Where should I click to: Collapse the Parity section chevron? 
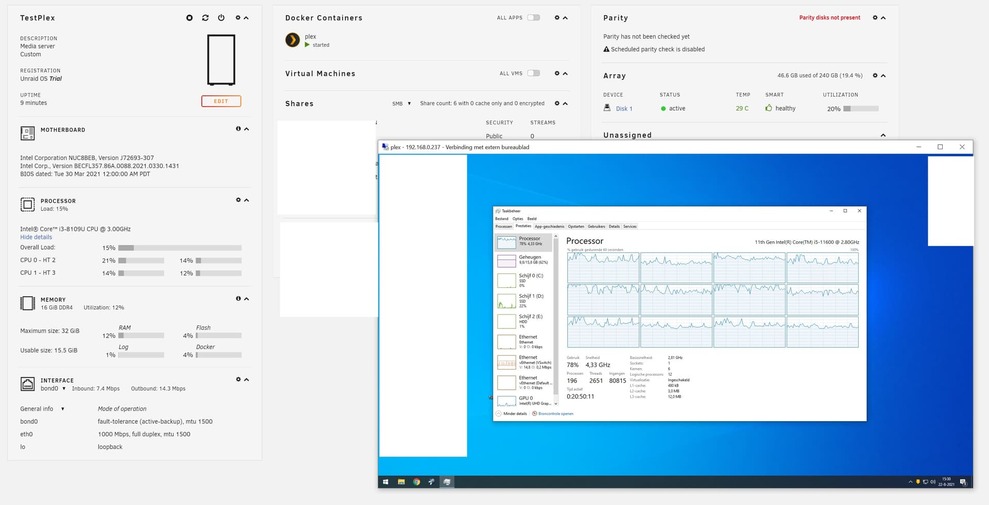tap(883, 18)
